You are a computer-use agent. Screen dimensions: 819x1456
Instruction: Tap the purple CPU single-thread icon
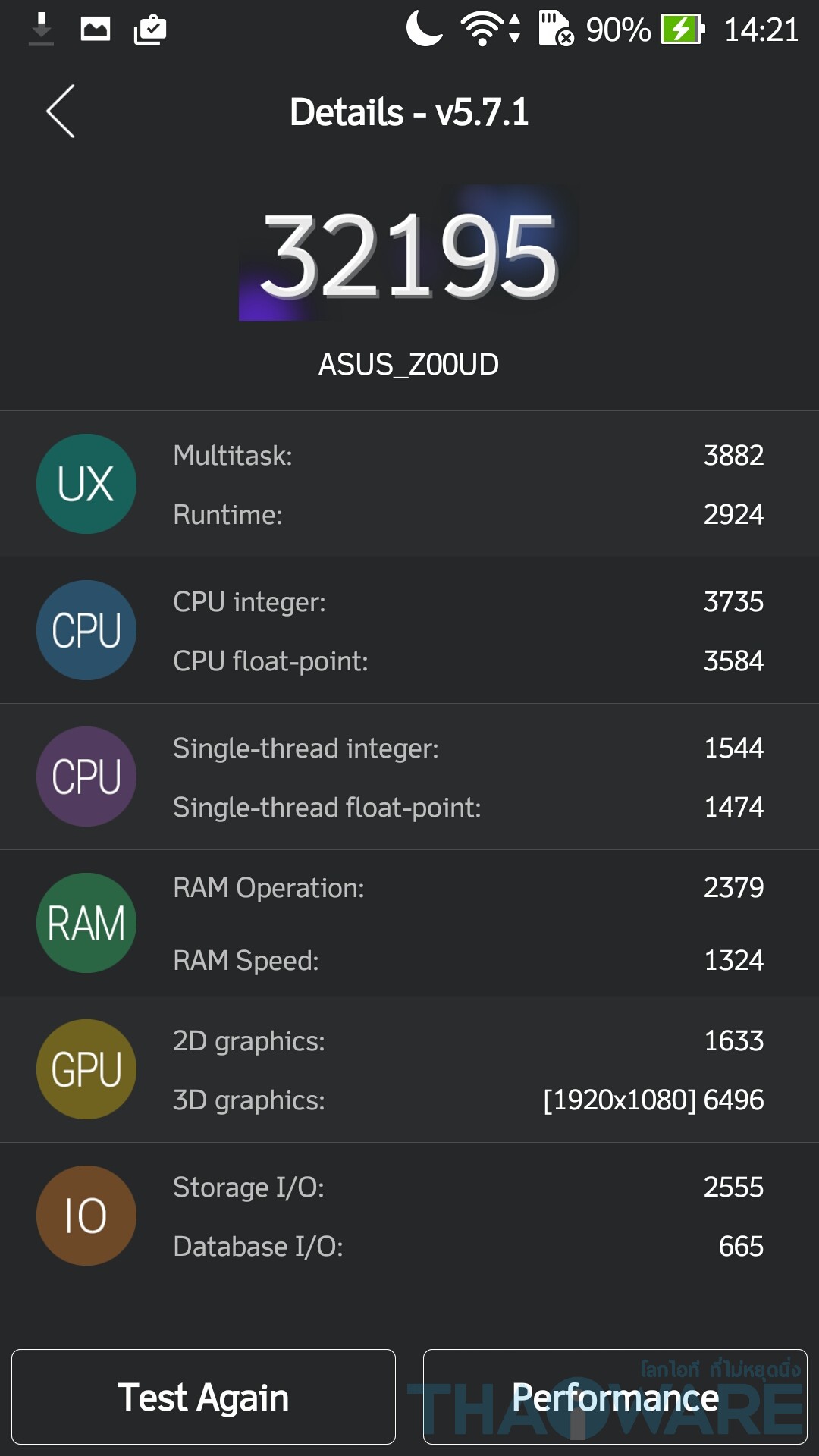pyautogui.click(x=86, y=777)
